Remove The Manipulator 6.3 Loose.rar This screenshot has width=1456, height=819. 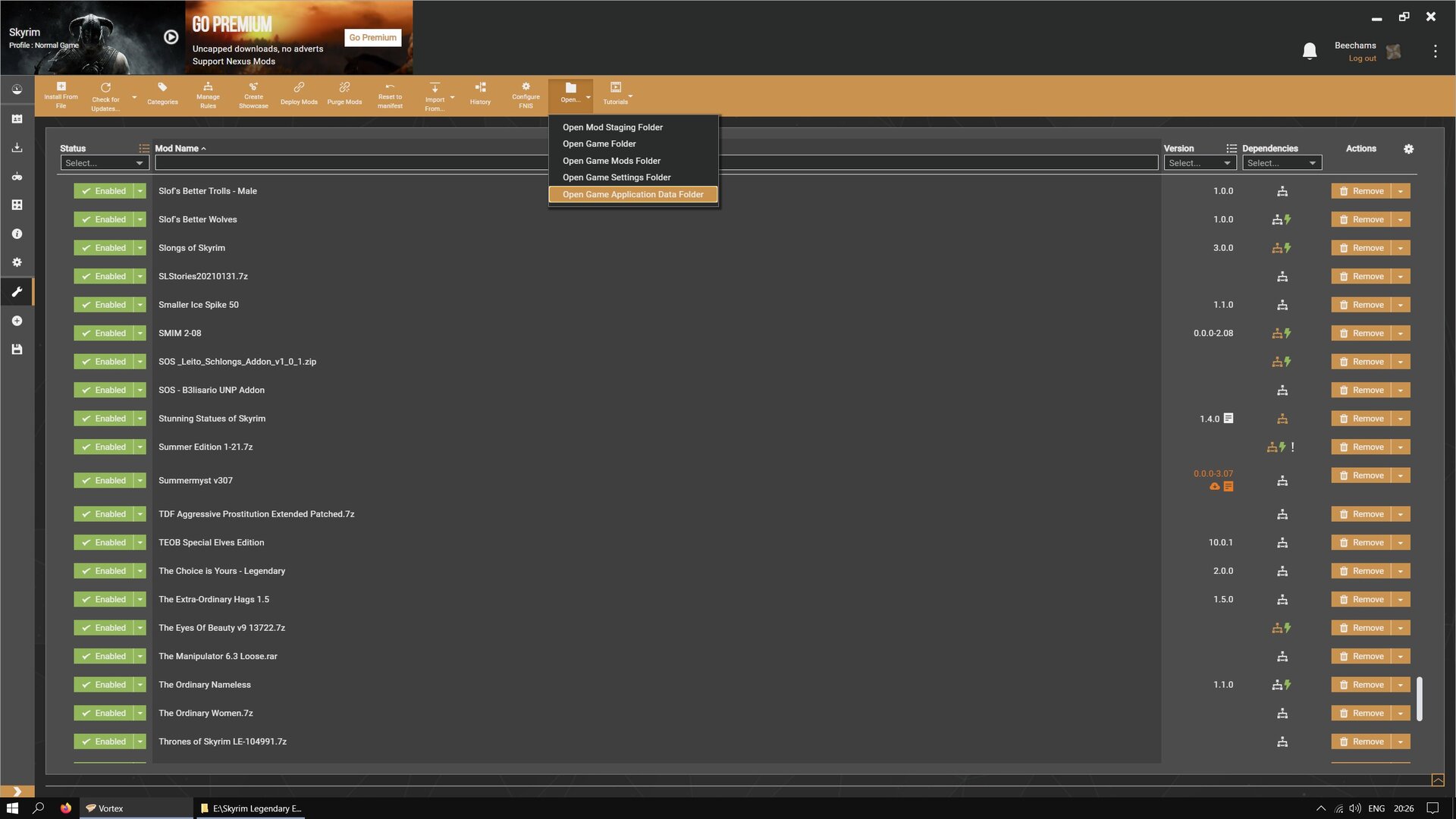[1361, 657]
